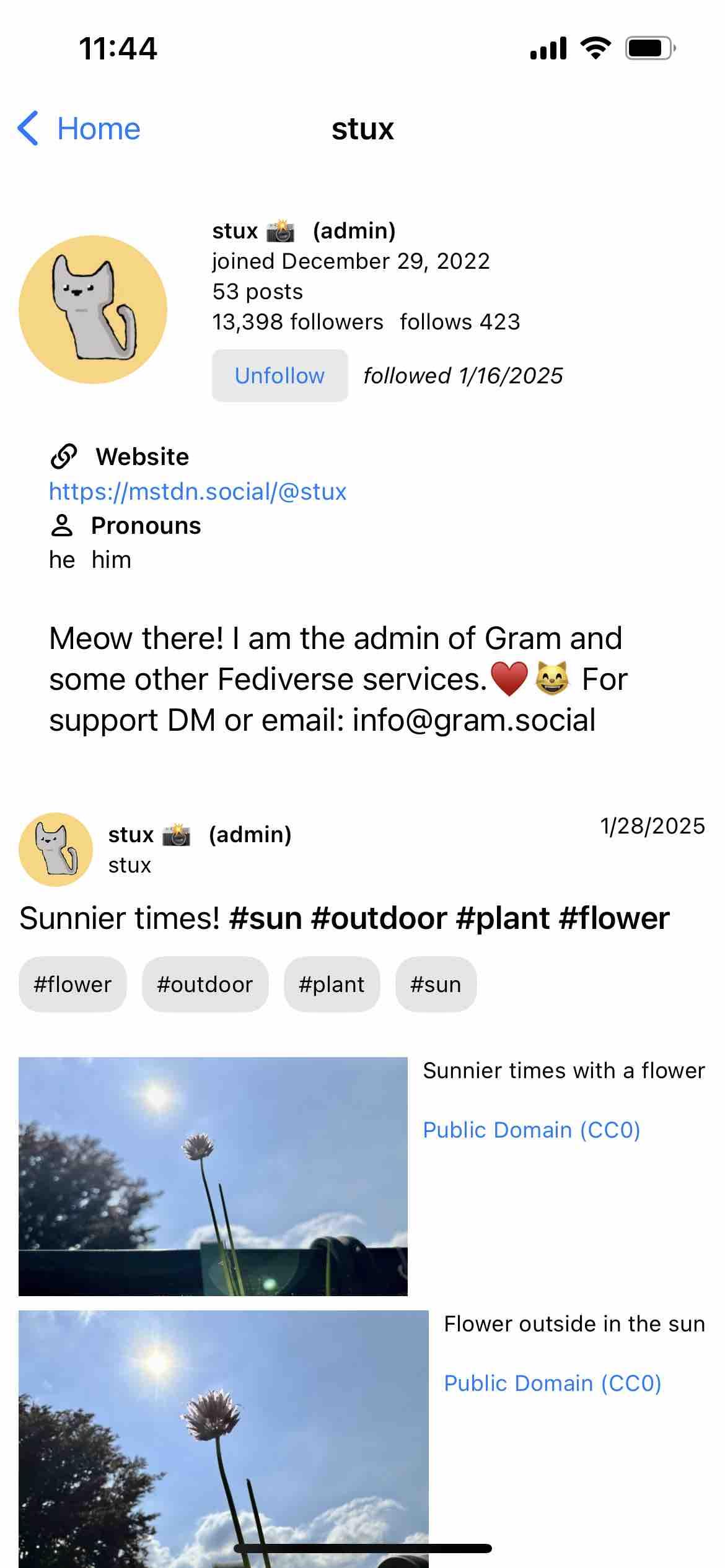Open Public Domain (CC0) link for second photo
Image resolution: width=725 pixels, height=1568 pixels.
553,1383
